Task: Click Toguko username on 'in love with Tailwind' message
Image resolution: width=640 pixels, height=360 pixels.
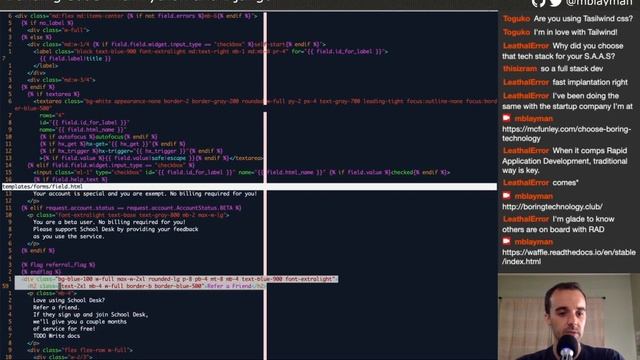Action: pyautogui.click(x=516, y=32)
